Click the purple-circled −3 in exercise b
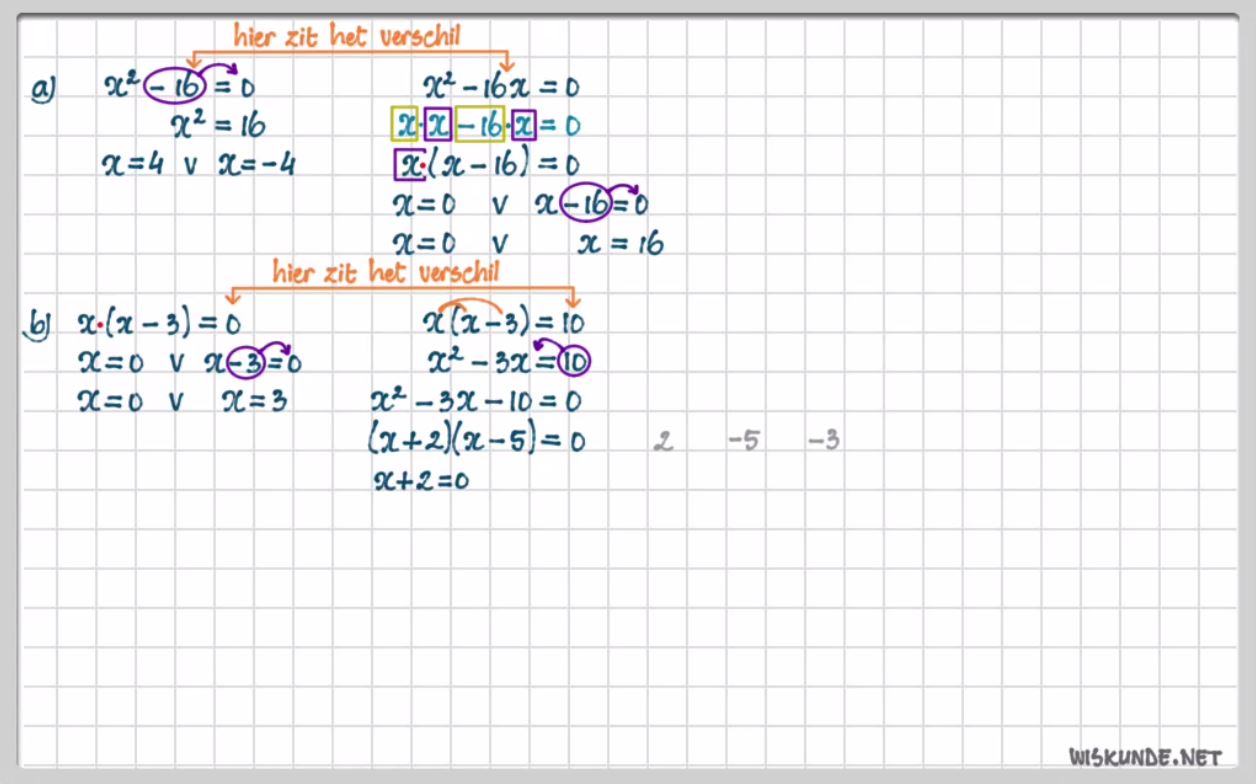The image size is (1256, 784). pyautogui.click(x=247, y=363)
